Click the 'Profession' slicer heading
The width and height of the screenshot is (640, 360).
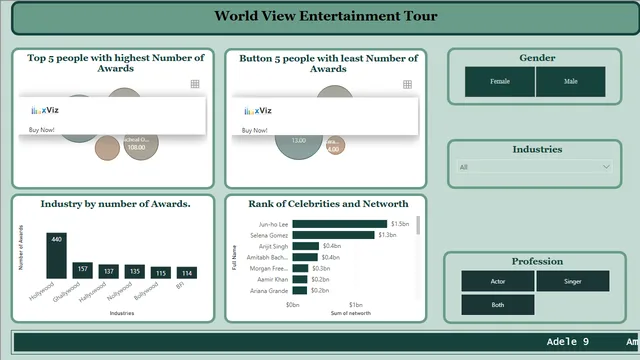point(537,261)
